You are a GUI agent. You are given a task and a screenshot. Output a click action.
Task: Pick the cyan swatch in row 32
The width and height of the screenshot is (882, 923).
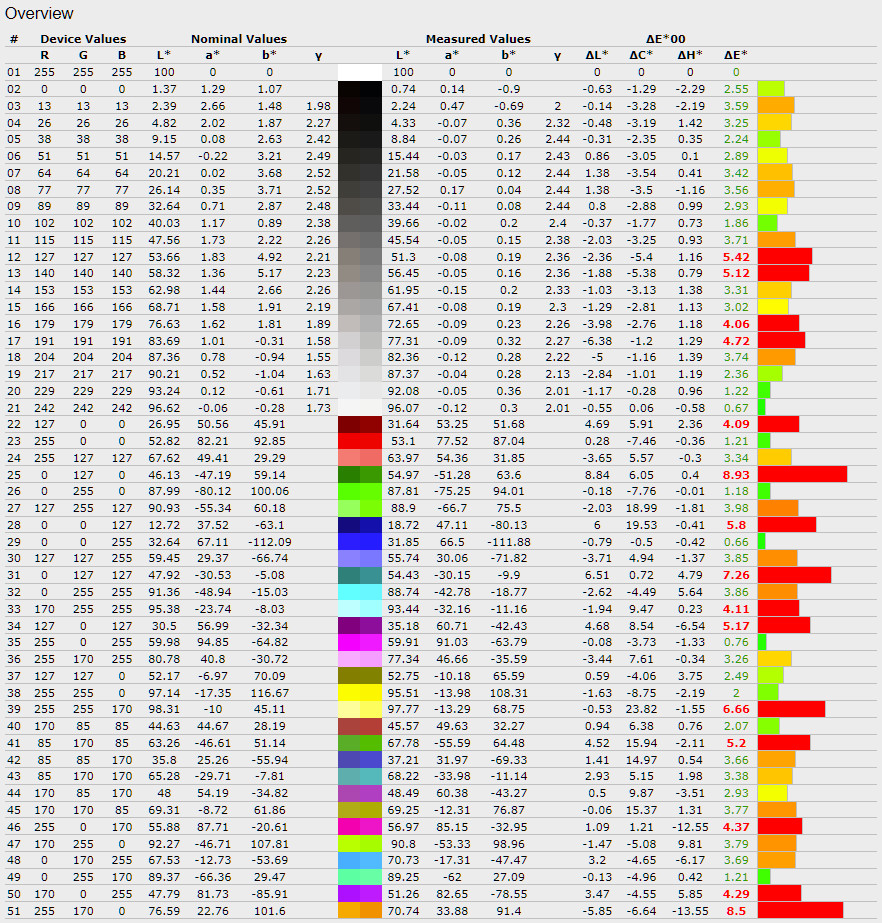360,591
